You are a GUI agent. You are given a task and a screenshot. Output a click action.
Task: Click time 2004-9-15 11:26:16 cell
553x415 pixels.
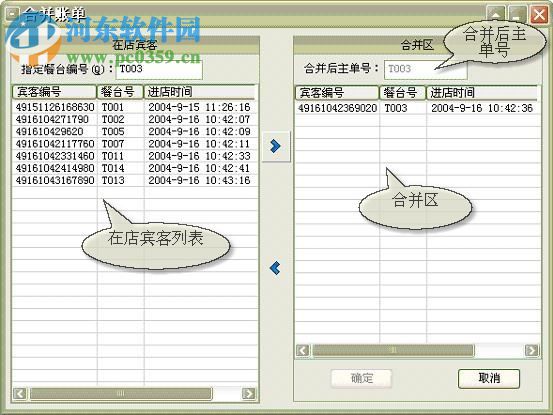[x=199, y=107]
